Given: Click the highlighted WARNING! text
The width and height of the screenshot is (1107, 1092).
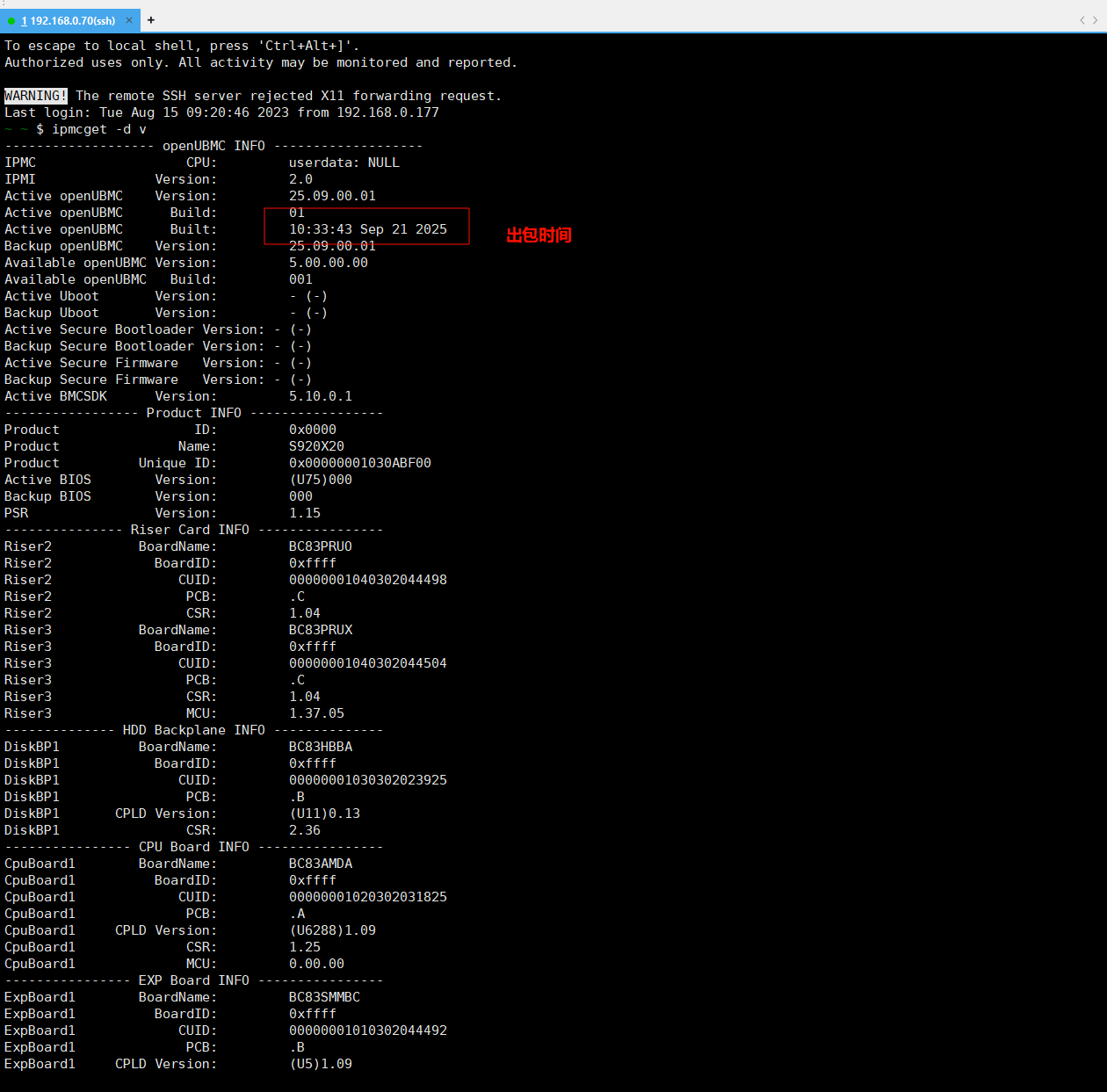Looking at the screenshot, I should 35,96.
